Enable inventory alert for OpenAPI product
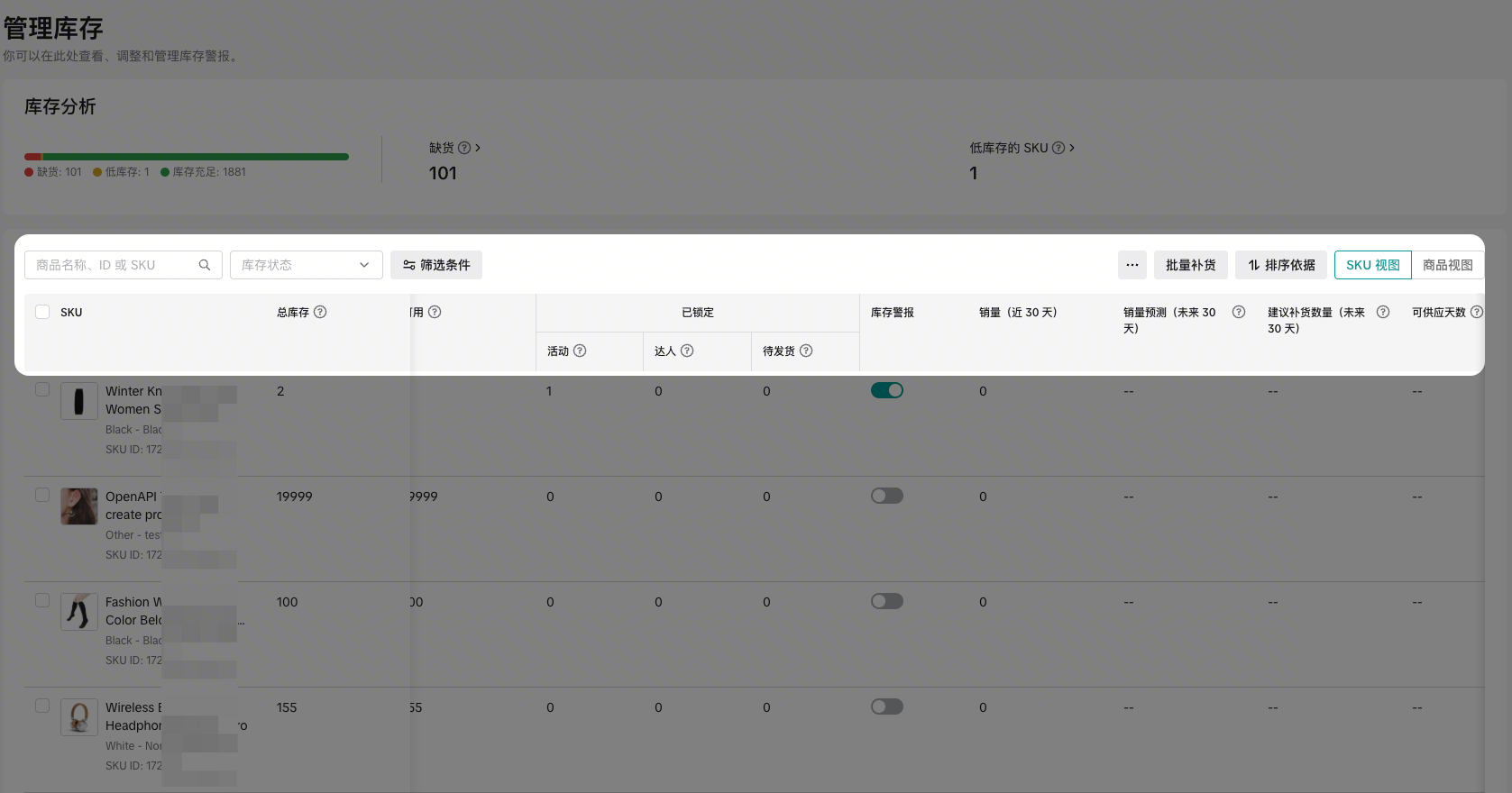The width and height of the screenshot is (1512, 793). pos(886,496)
